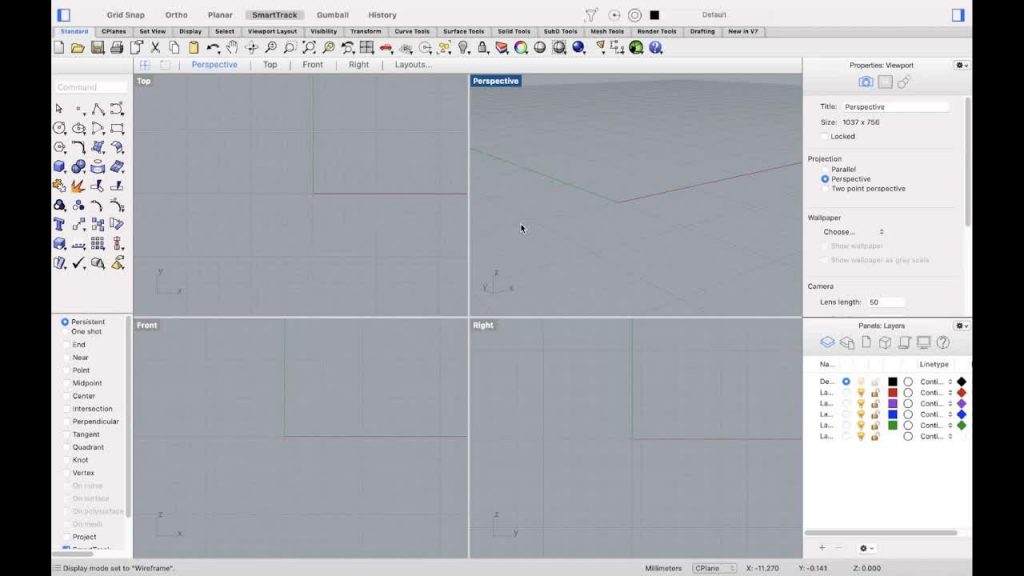1024x576 pixels.
Task: Open the Properties panel gear menu
Action: [960, 65]
